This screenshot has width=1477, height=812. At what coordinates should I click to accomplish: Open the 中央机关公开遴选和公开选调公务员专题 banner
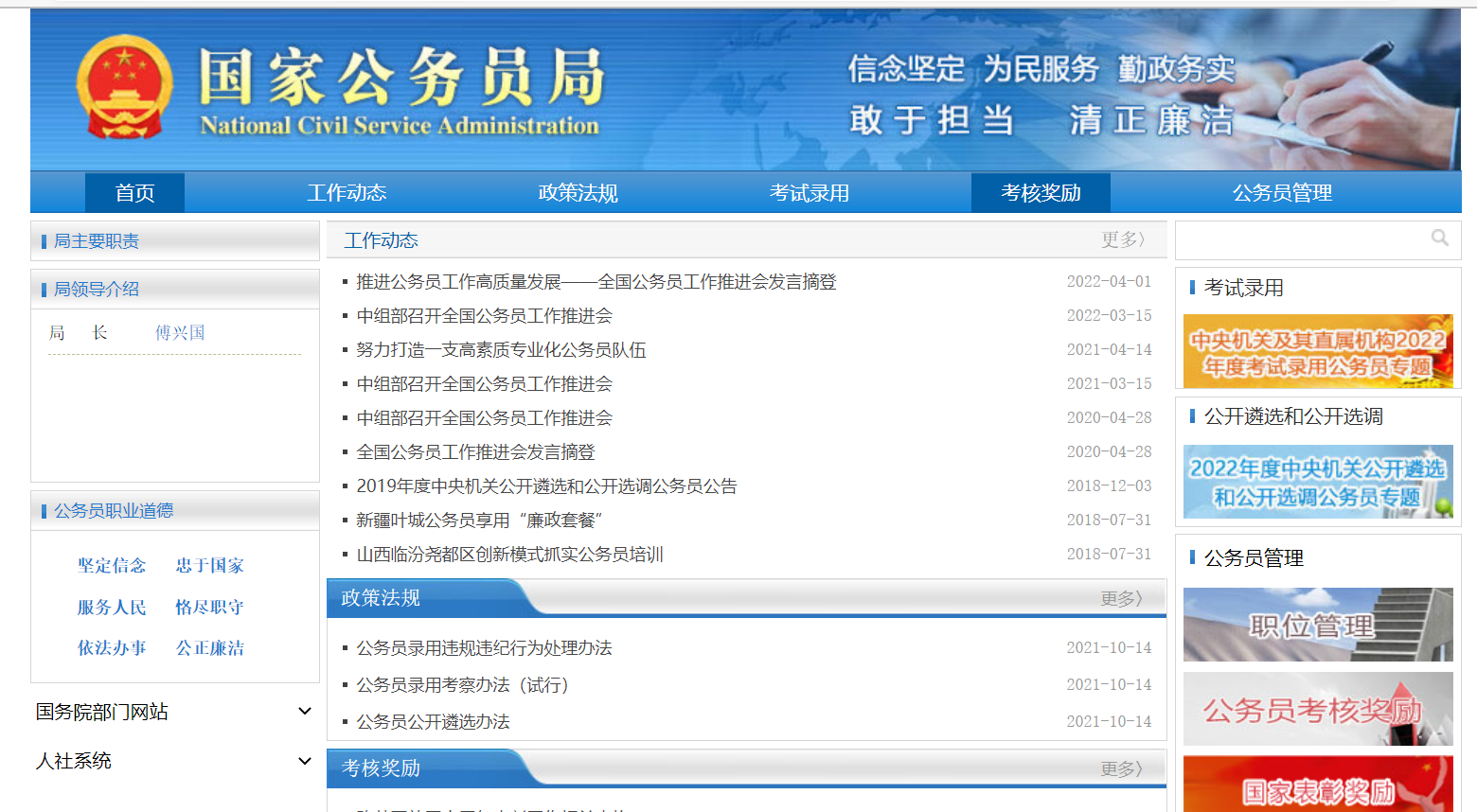click(1318, 482)
